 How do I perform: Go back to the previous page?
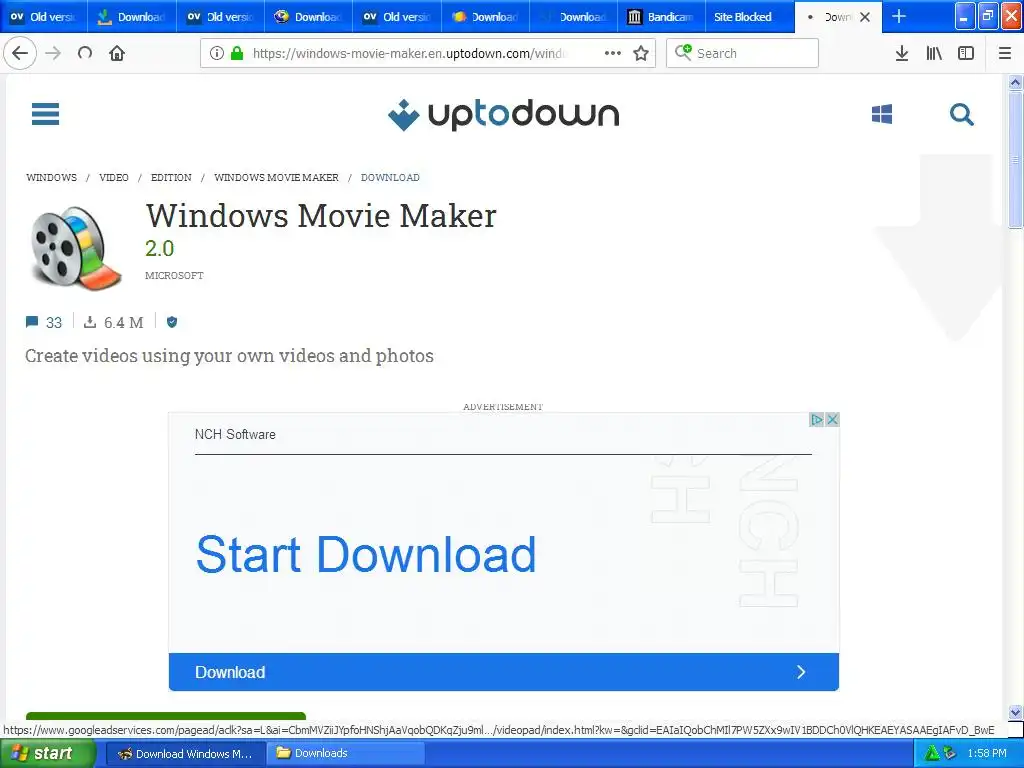[x=20, y=53]
